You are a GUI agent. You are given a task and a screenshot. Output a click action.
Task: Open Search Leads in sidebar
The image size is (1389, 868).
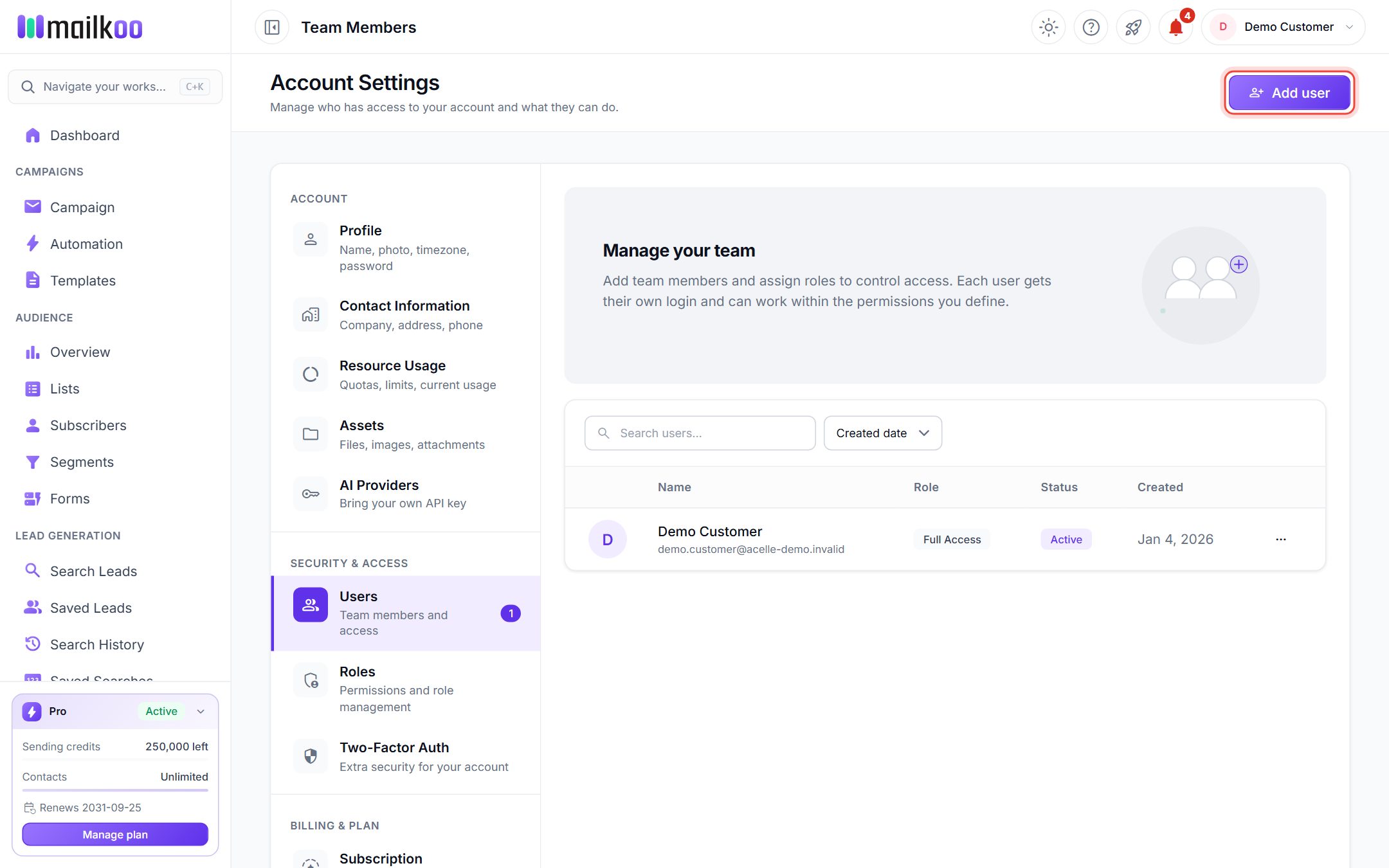pos(115,571)
